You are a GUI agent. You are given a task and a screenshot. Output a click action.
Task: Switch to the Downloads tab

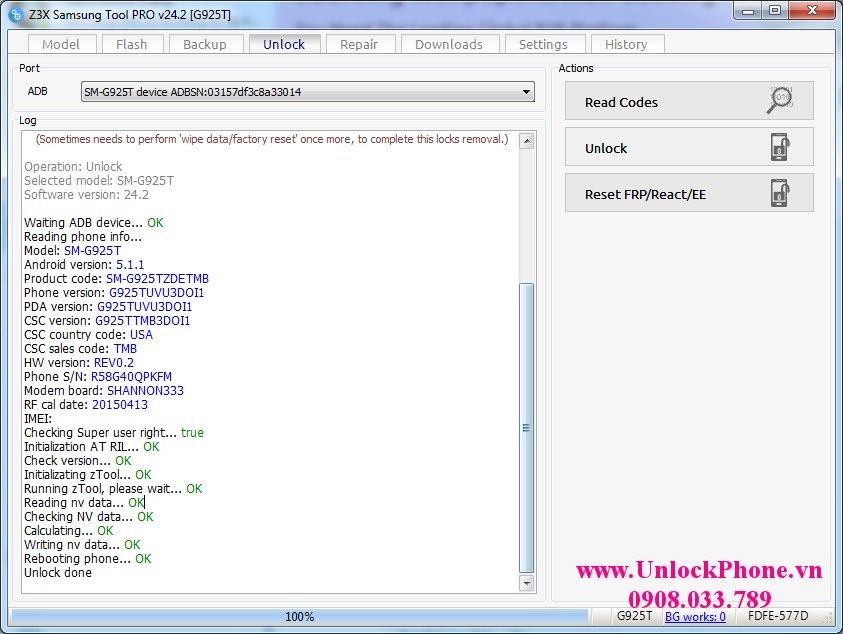[449, 43]
